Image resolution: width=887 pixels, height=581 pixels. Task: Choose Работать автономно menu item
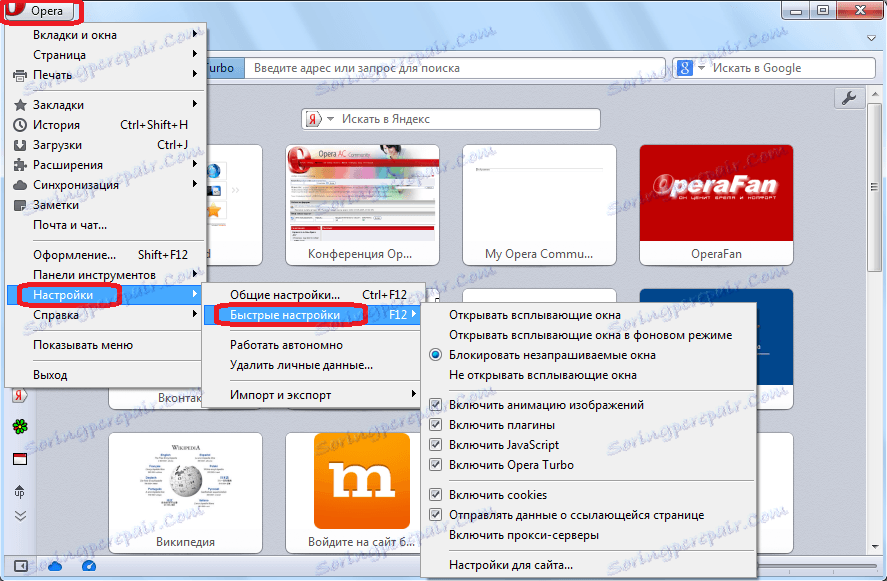point(312,345)
